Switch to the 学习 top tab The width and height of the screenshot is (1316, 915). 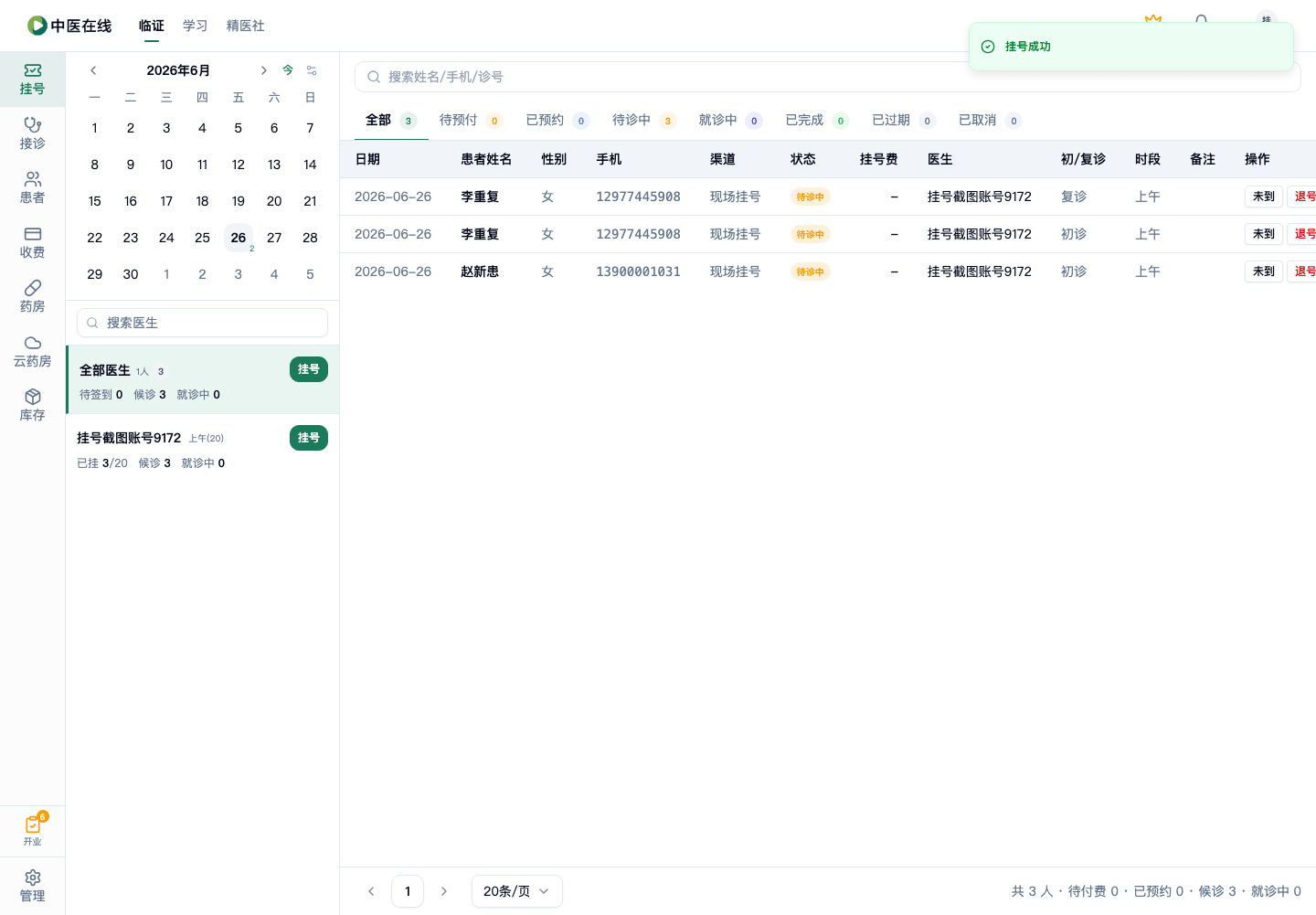click(x=196, y=26)
